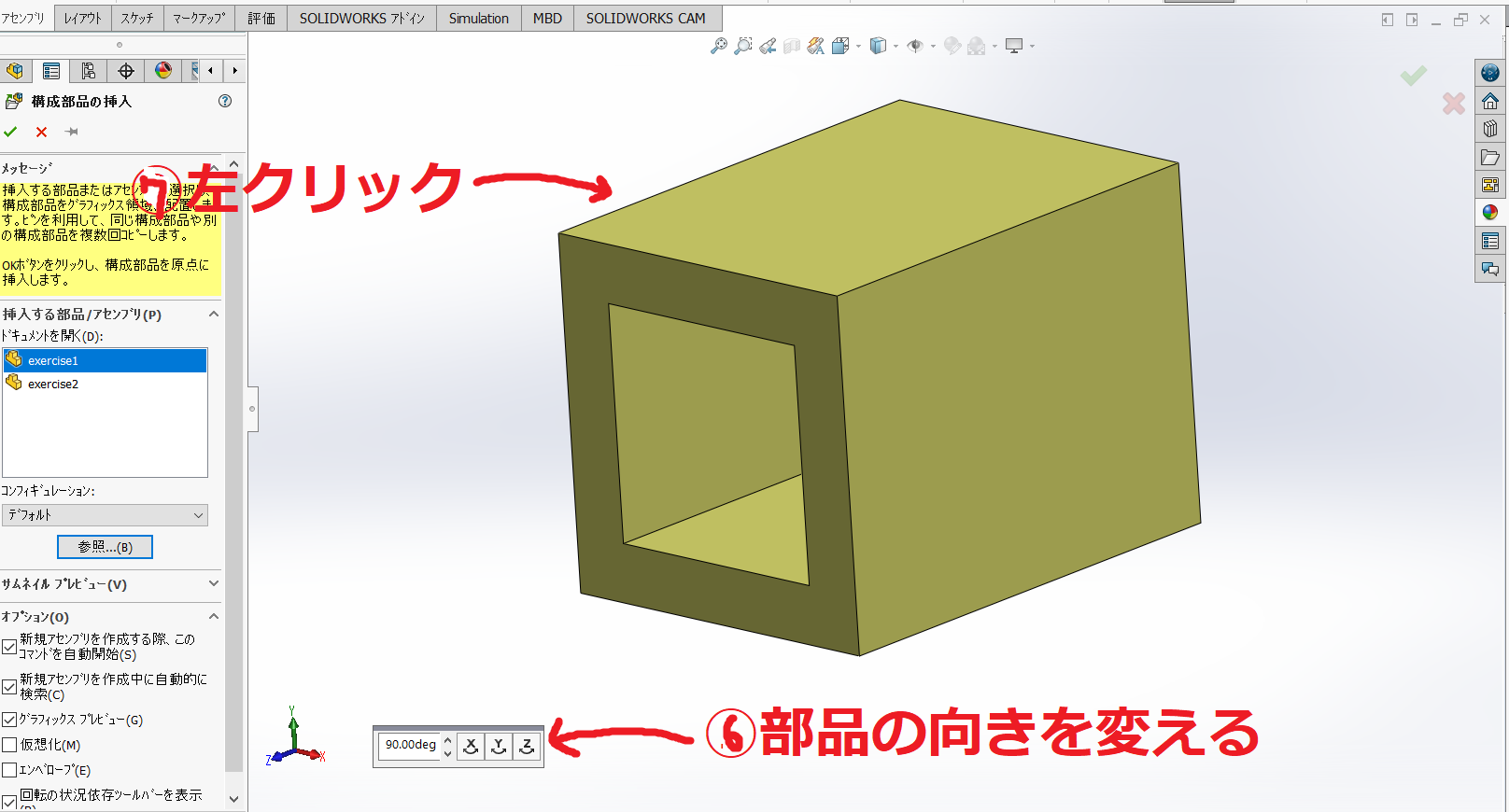Open the Home icon in the task pane

pyautogui.click(x=1490, y=101)
